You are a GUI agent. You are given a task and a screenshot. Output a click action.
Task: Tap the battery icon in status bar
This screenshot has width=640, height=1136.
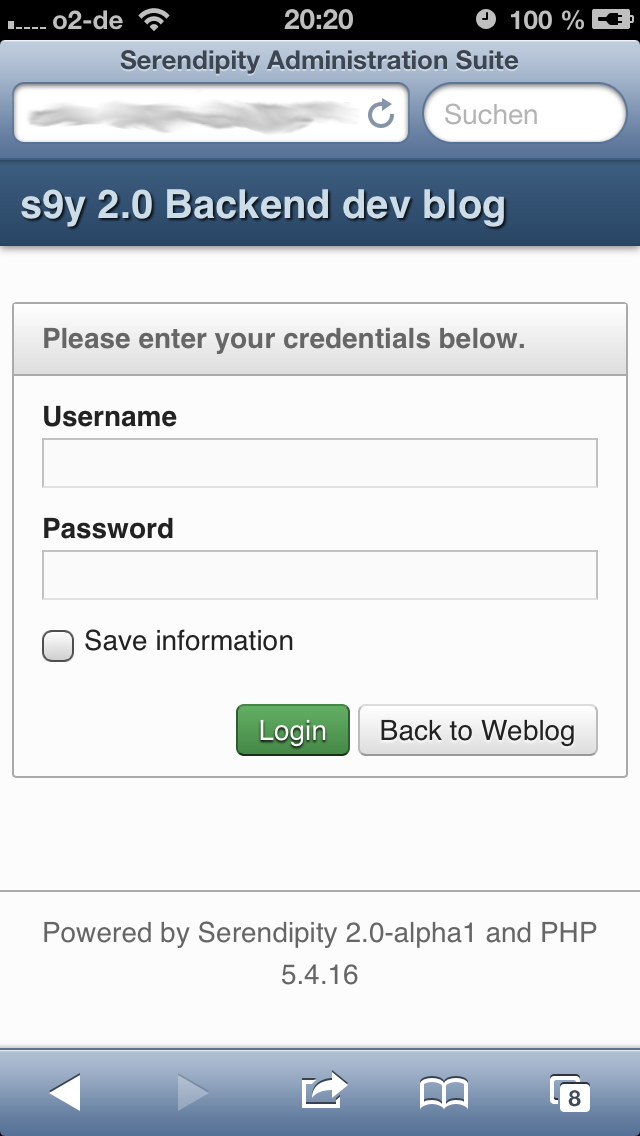tap(612, 20)
